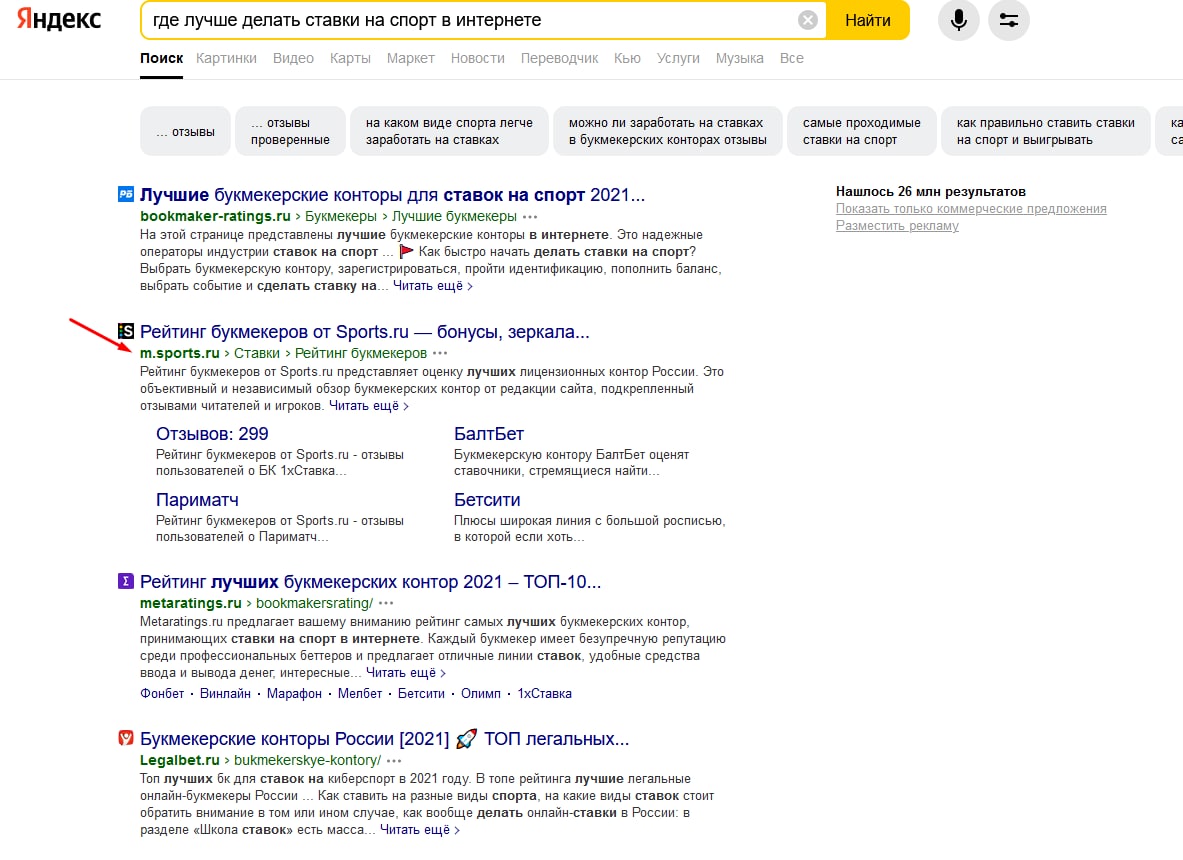This screenshot has width=1183, height=860.
Task: Switch to the Картинки tab
Action: click(x=226, y=58)
